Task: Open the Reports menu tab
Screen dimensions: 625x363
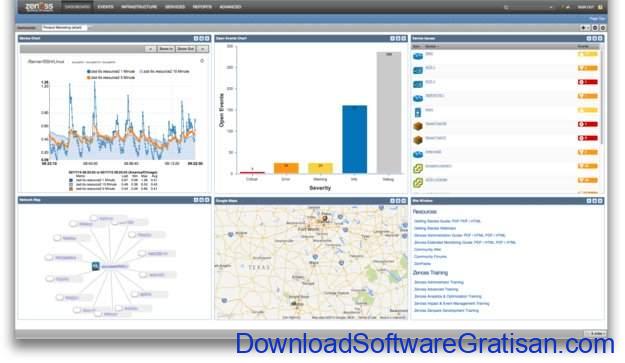Action: tap(202, 7)
